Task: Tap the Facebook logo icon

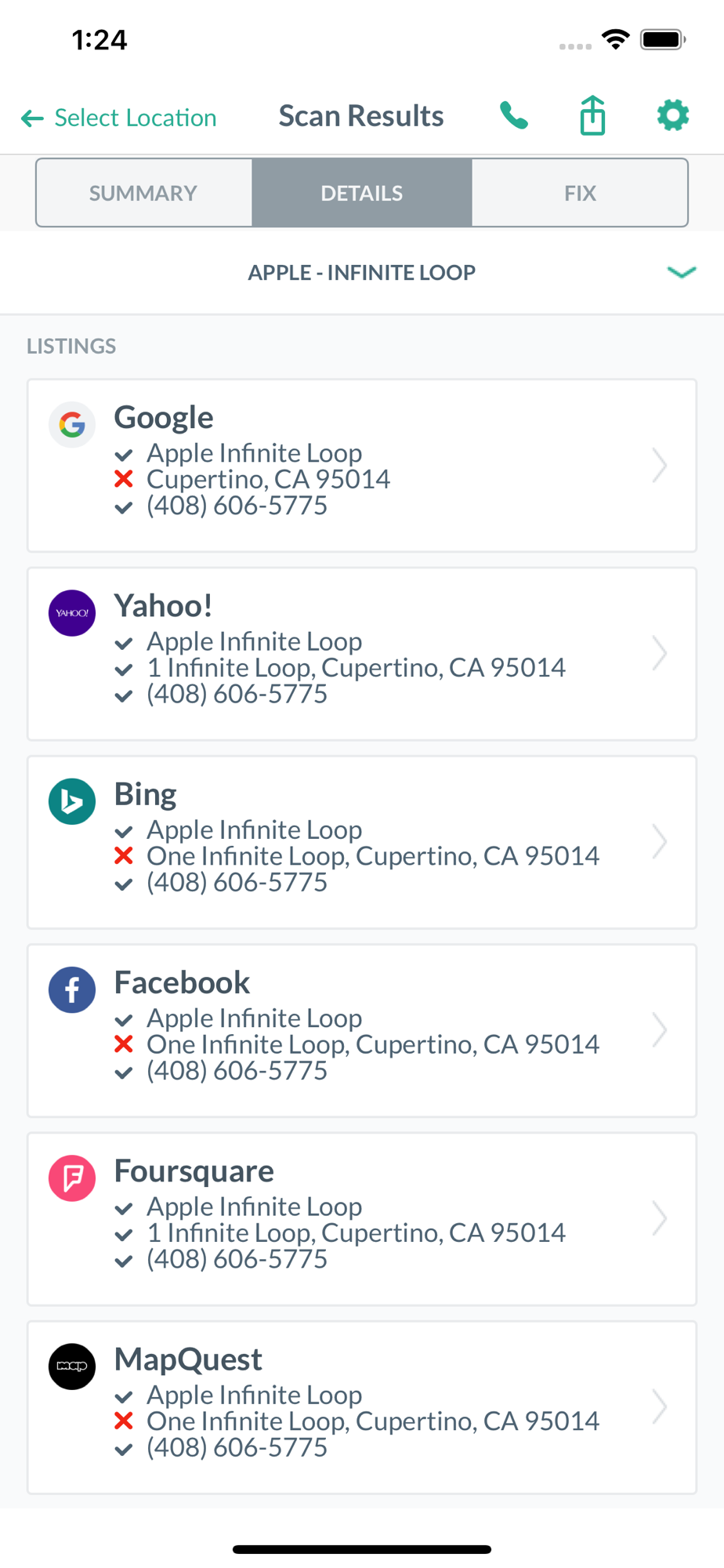Action: point(72,989)
